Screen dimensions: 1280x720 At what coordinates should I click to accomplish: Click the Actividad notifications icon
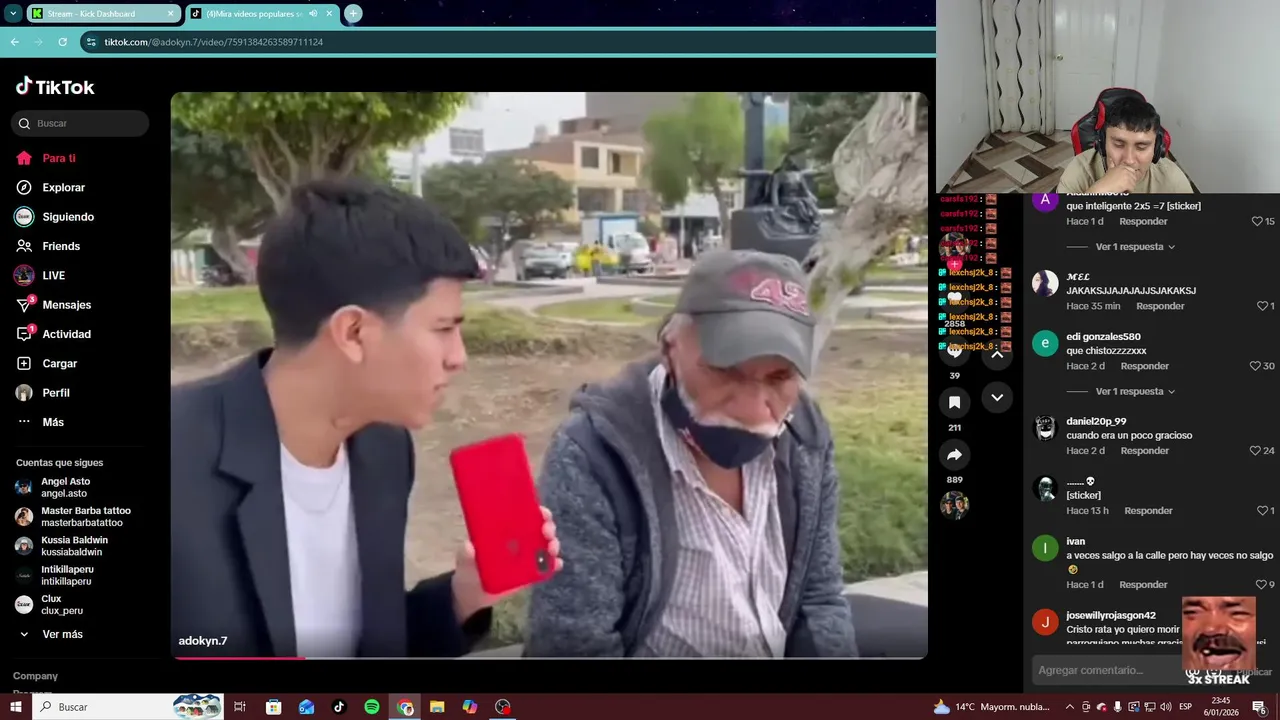(24, 334)
